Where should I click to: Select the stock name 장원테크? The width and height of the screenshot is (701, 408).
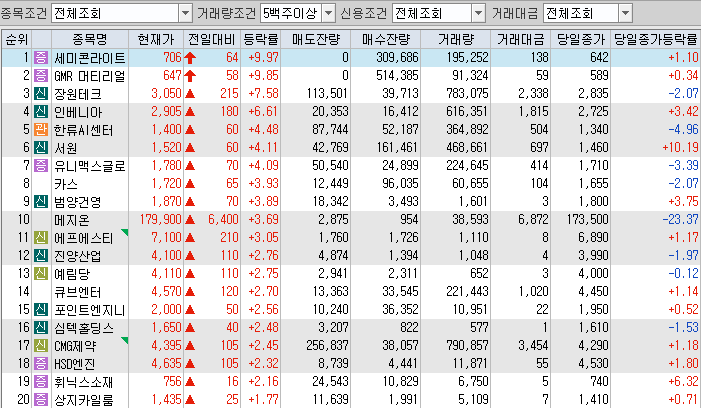coord(78,94)
